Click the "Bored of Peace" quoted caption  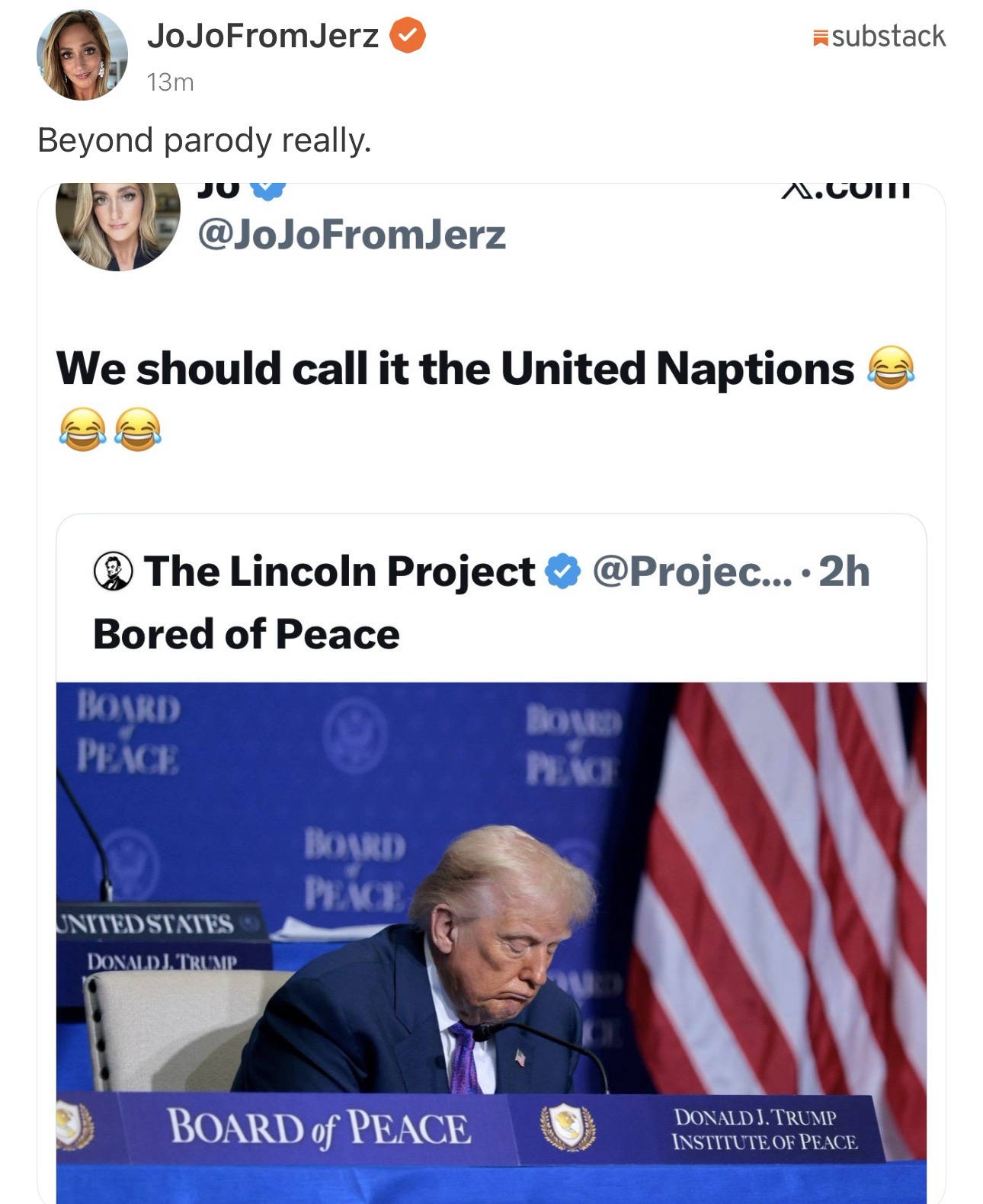coord(246,634)
